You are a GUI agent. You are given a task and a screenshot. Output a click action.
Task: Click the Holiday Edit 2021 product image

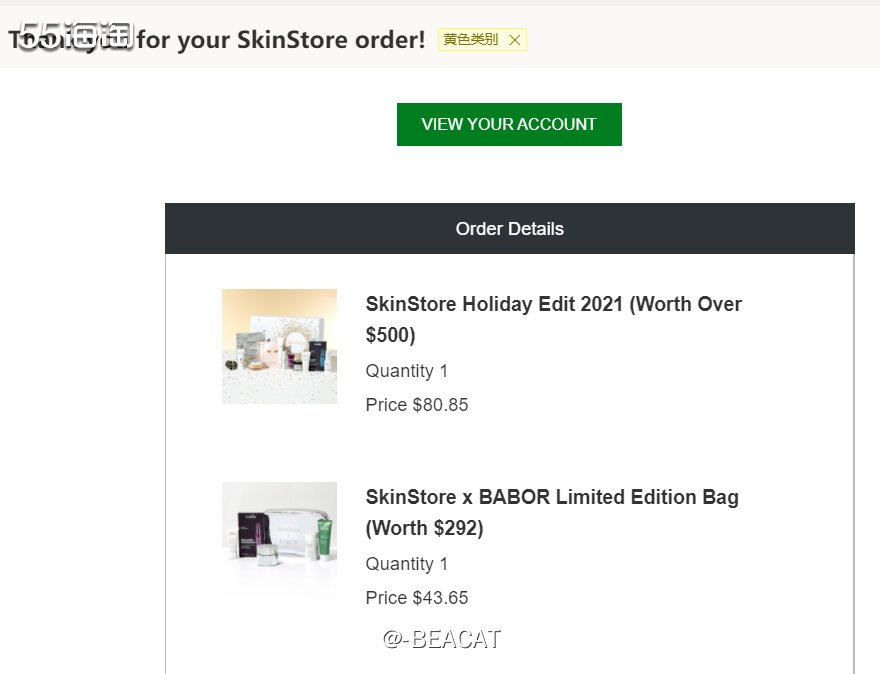279,346
